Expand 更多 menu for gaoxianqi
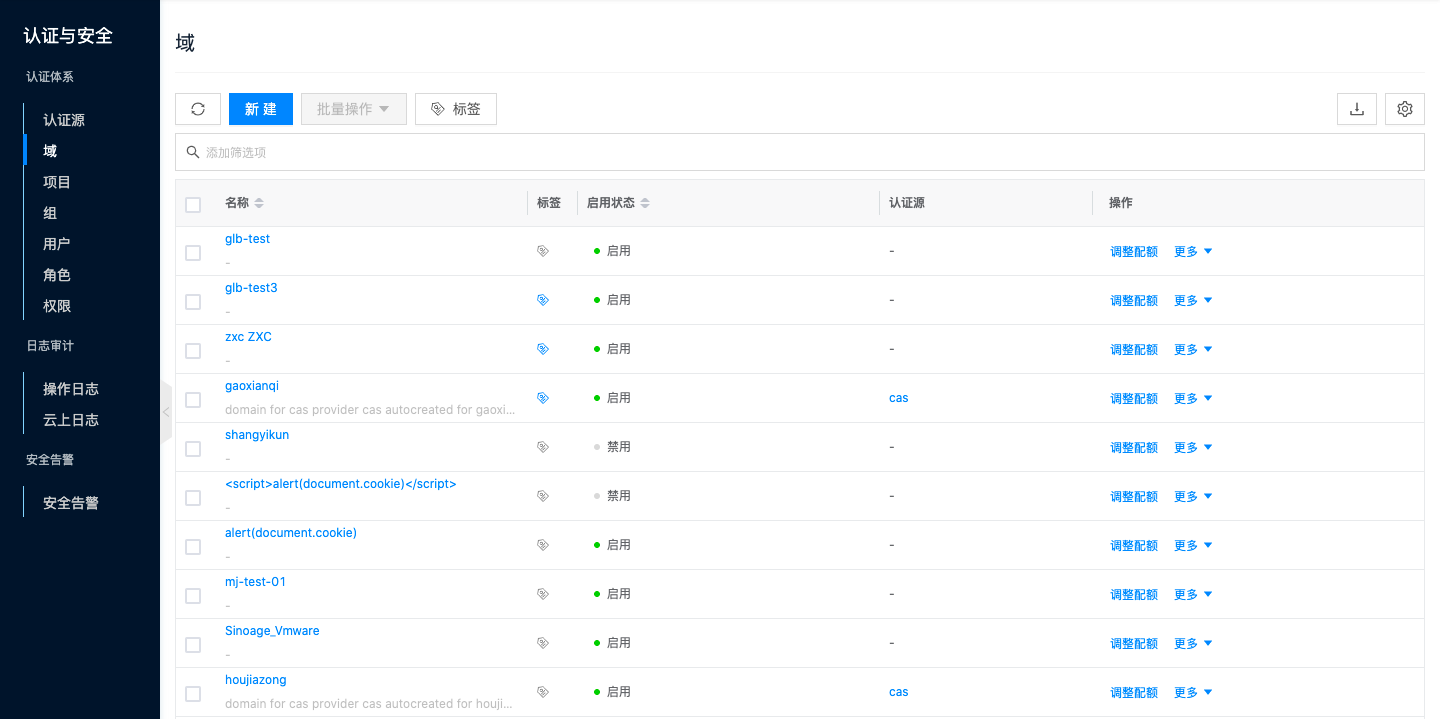1440x719 pixels. point(1193,399)
